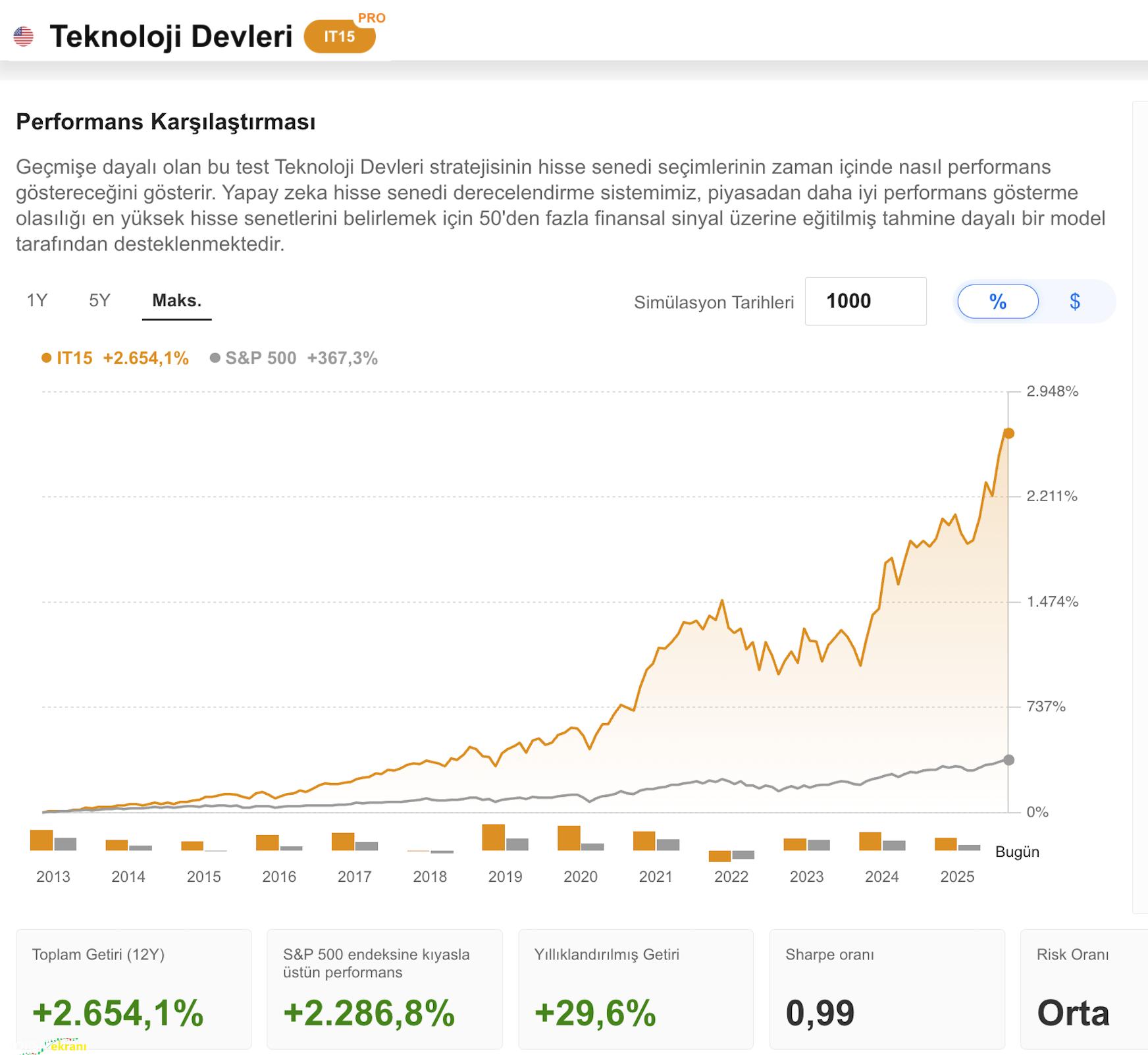Click the gray S&P 500 legend dot

(x=215, y=358)
